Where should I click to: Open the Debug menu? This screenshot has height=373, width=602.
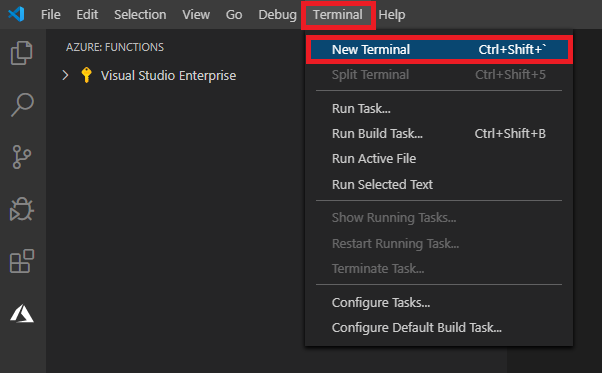pyautogui.click(x=277, y=15)
